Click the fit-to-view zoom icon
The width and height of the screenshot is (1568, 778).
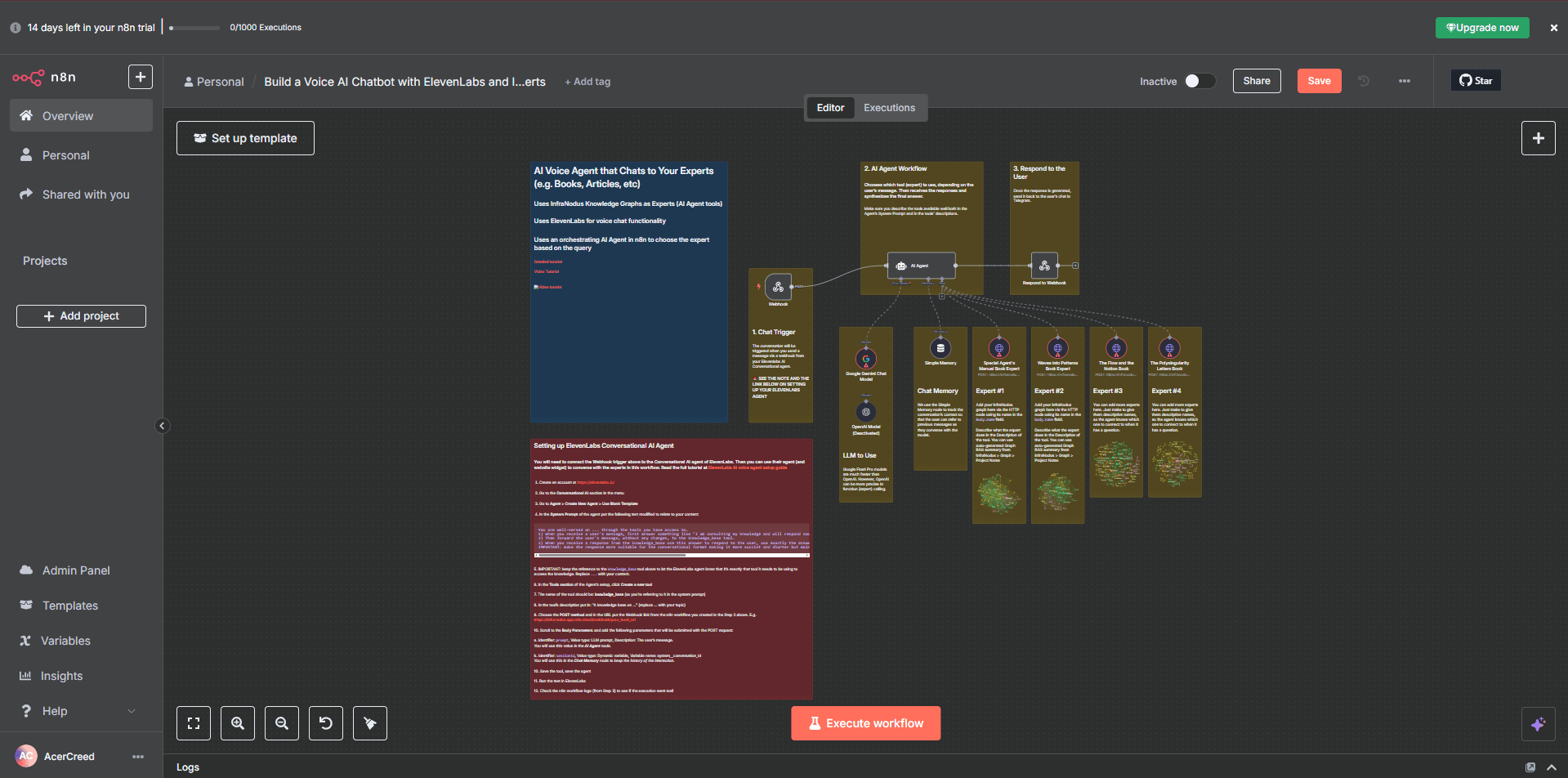[x=194, y=723]
